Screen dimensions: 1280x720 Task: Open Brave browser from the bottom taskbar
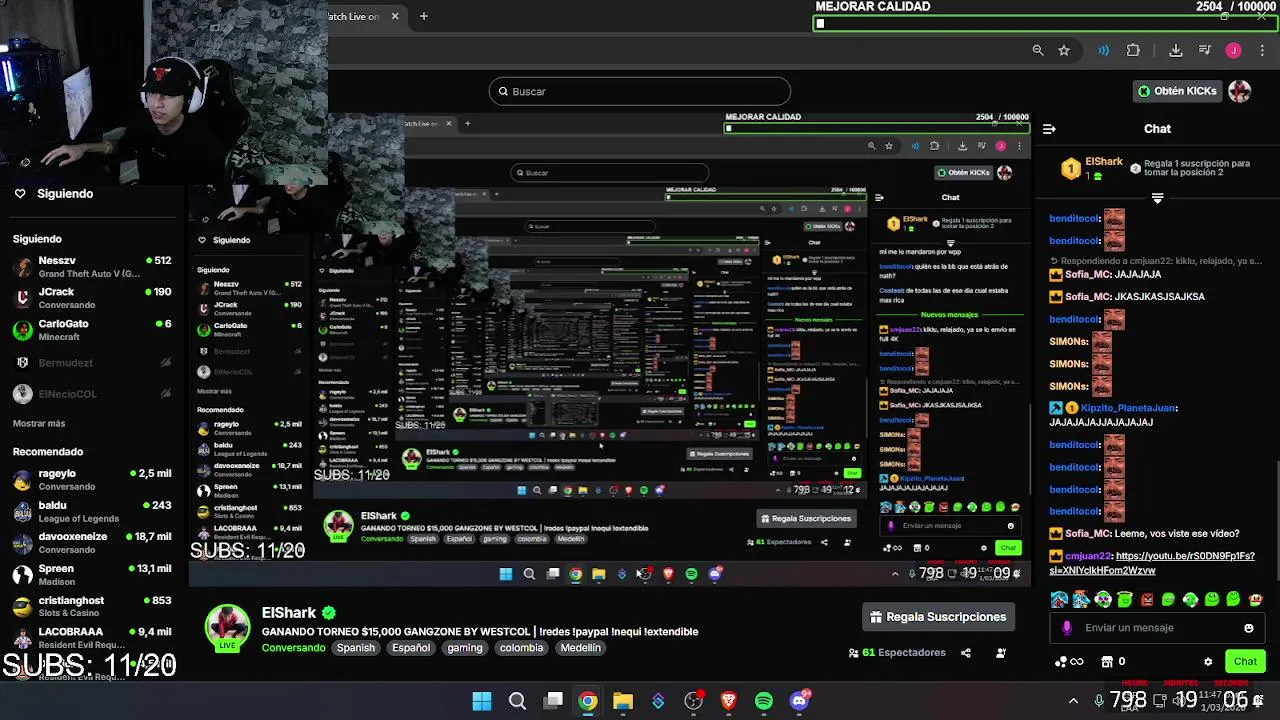tap(729, 701)
